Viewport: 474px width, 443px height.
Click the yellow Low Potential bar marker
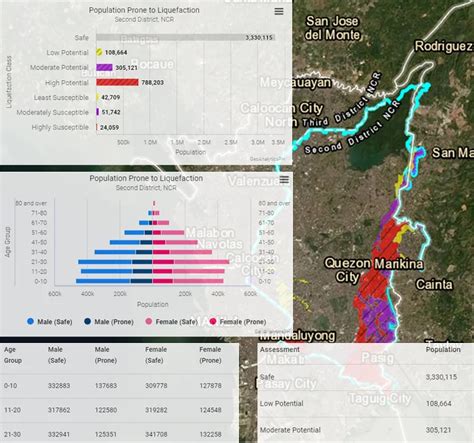tap(99, 52)
